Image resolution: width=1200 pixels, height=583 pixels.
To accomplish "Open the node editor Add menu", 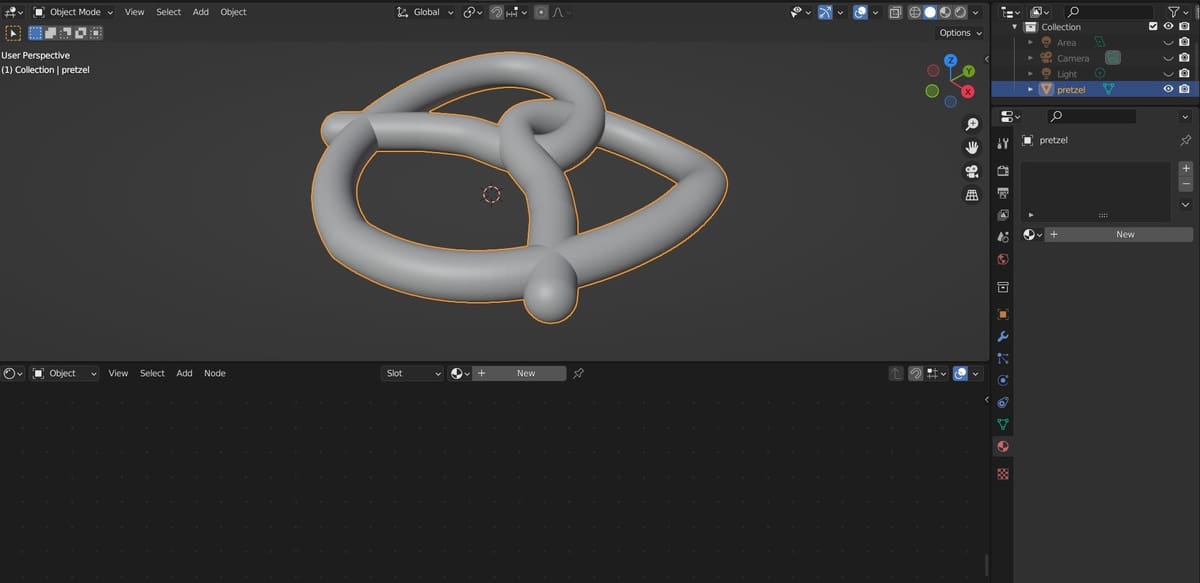I will coord(184,373).
